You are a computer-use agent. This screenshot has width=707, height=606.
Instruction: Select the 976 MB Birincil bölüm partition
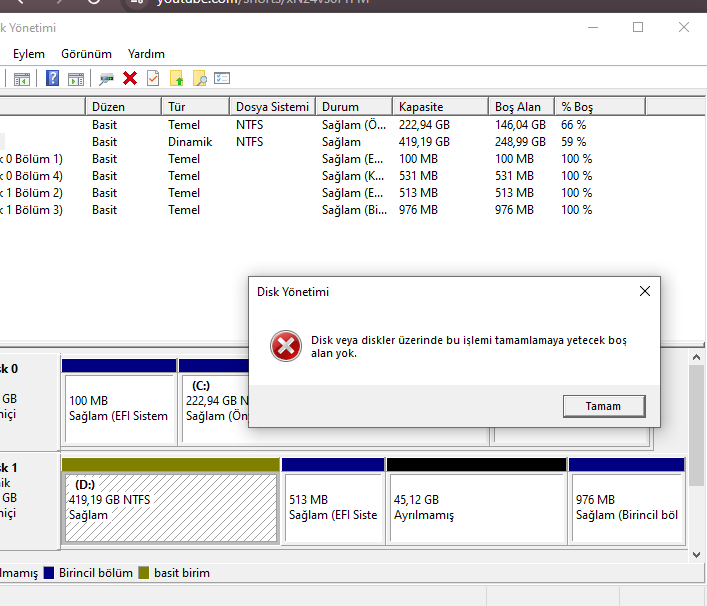(x=627, y=502)
